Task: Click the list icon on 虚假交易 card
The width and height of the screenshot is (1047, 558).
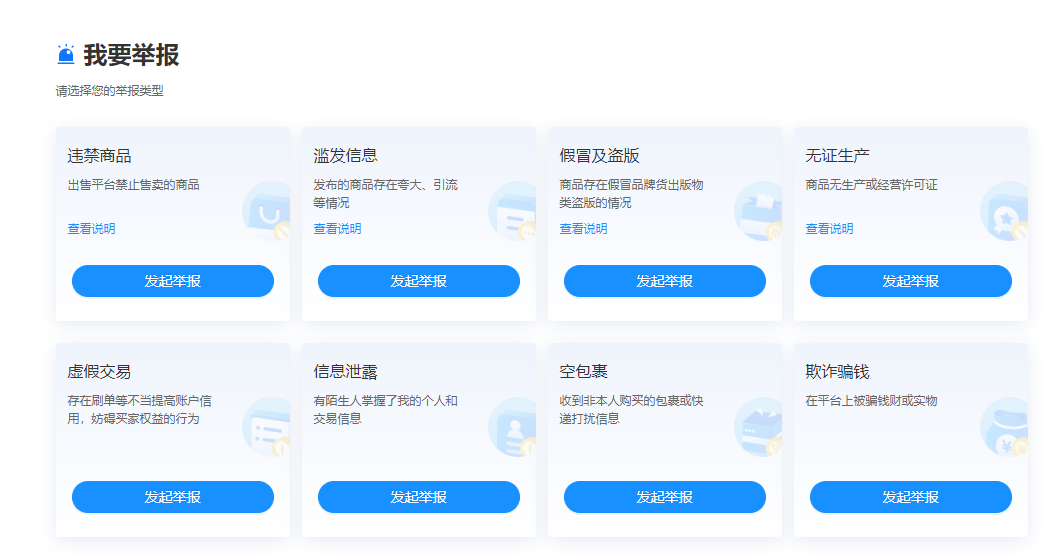Action: (x=267, y=428)
